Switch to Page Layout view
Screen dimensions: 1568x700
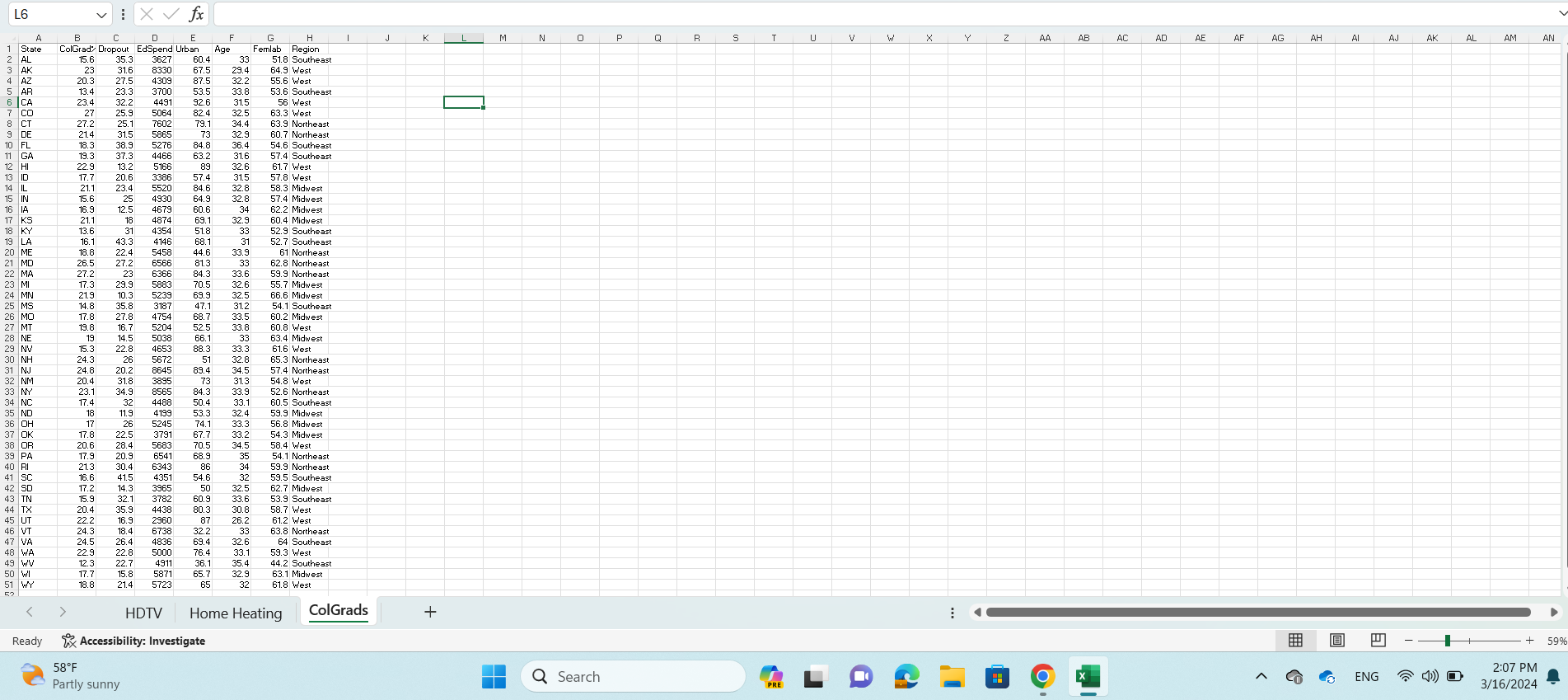click(1337, 641)
